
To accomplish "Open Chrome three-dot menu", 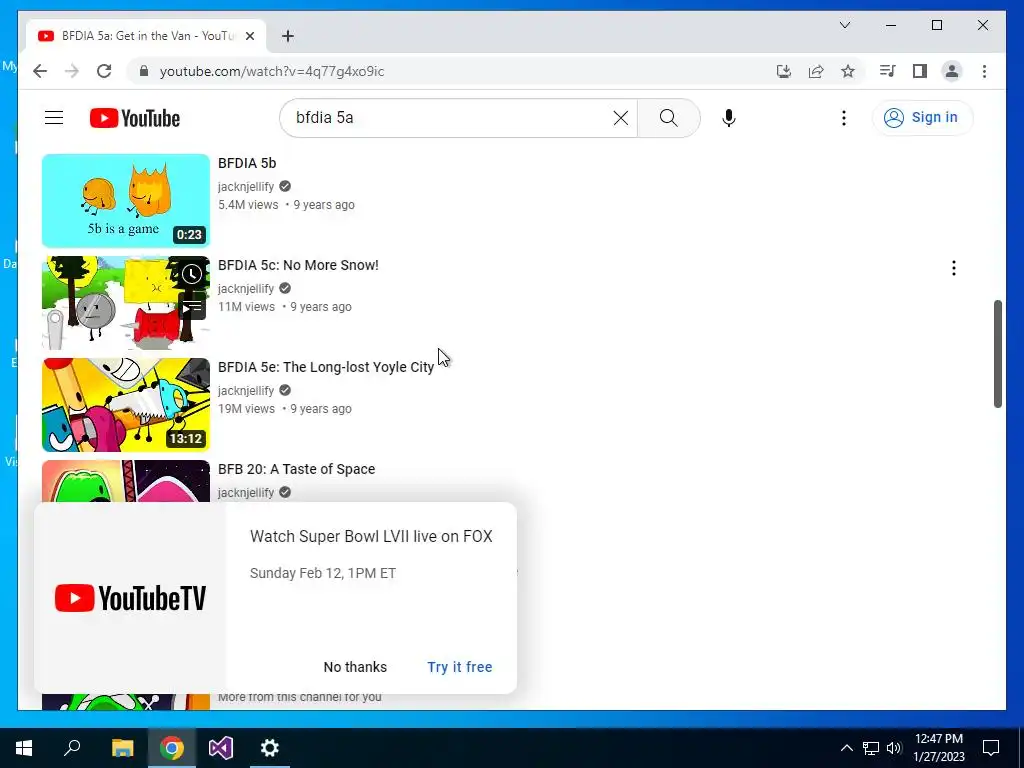I will click(984, 71).
